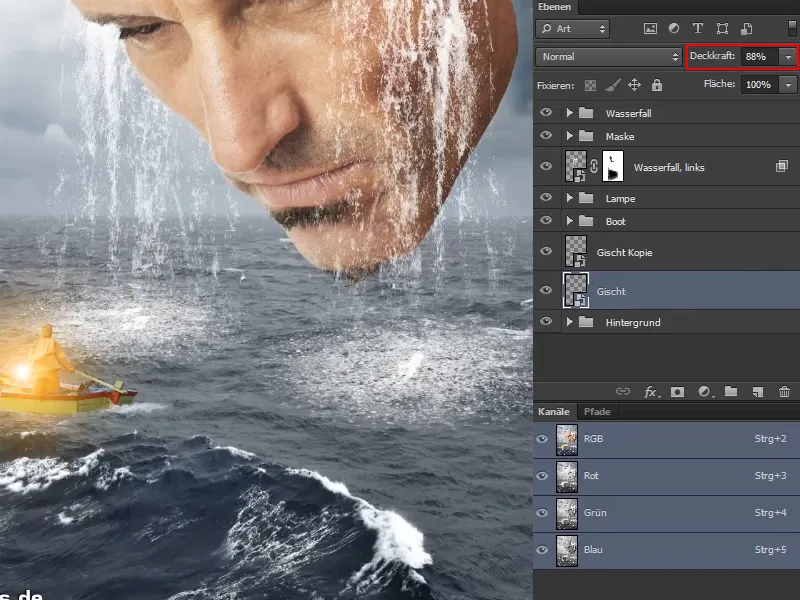This screenshot has height=600, width=800.
Task: Expand the Maske group
Action: click(x=569, y=136)
